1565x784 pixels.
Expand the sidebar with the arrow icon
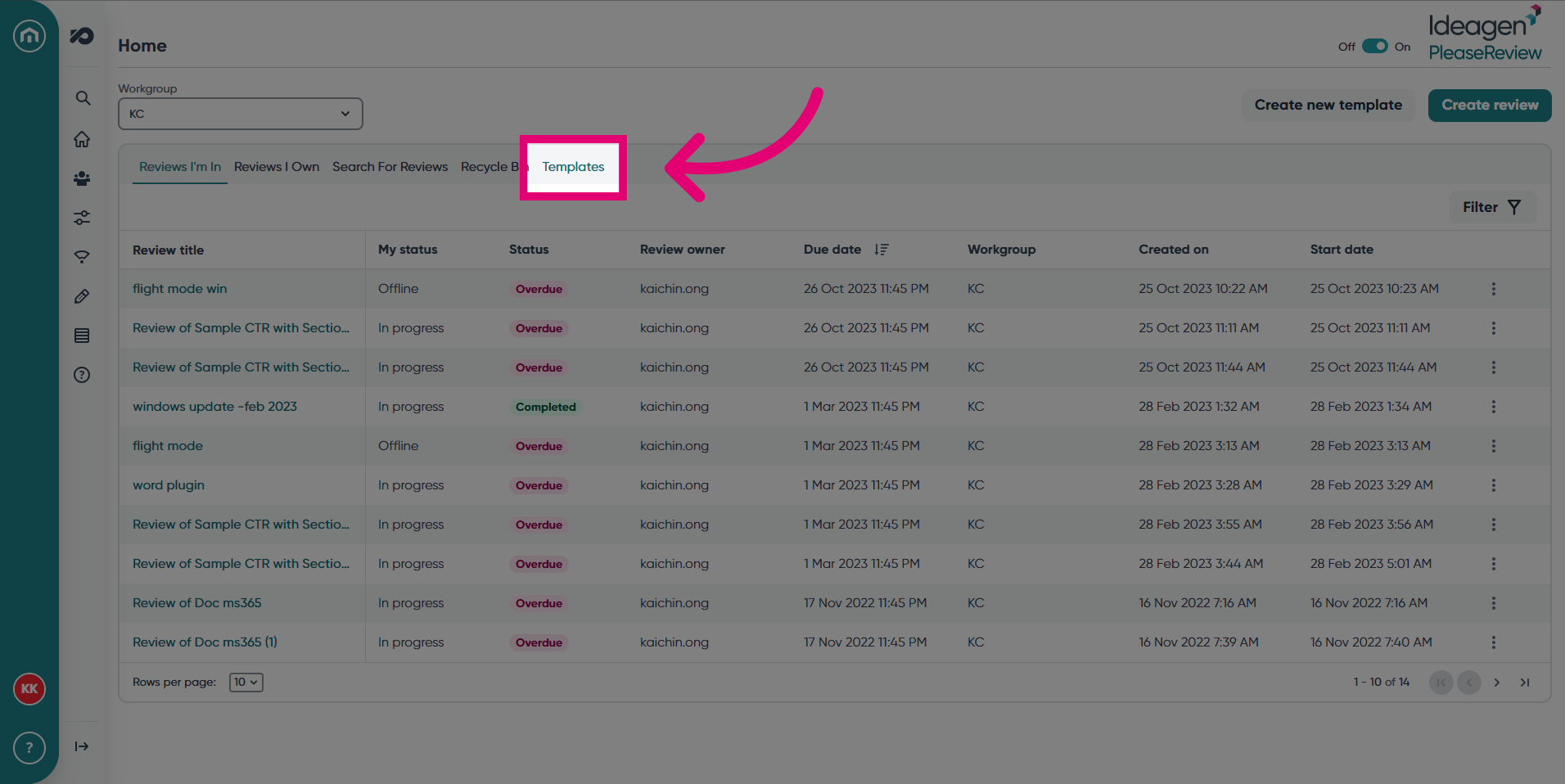[x=82, y=746]
